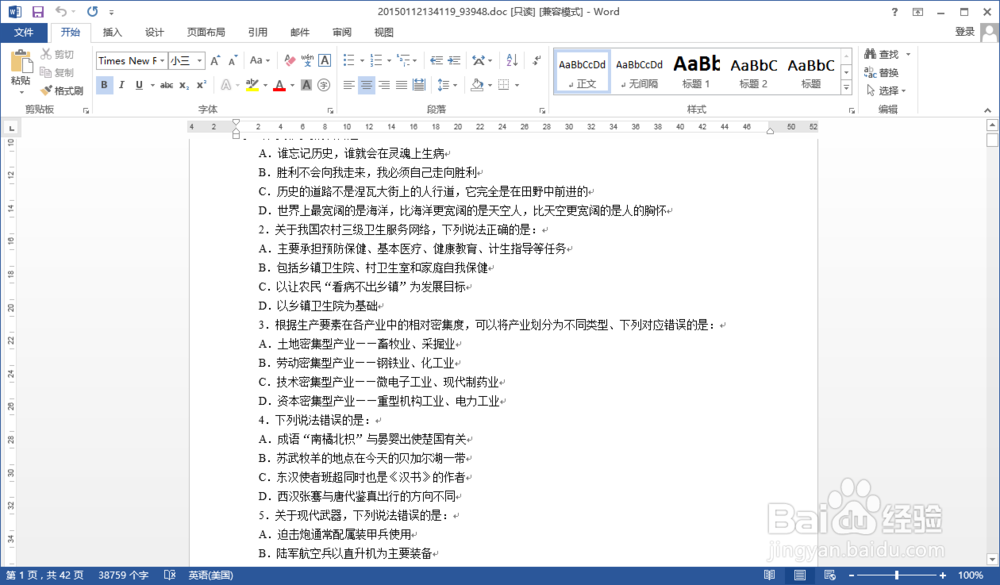Switch to Read Mode in status bar

770,575
